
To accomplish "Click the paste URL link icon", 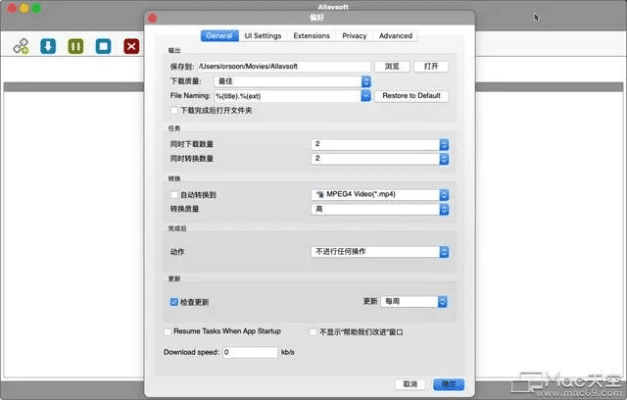I will (x=20, y=46).
